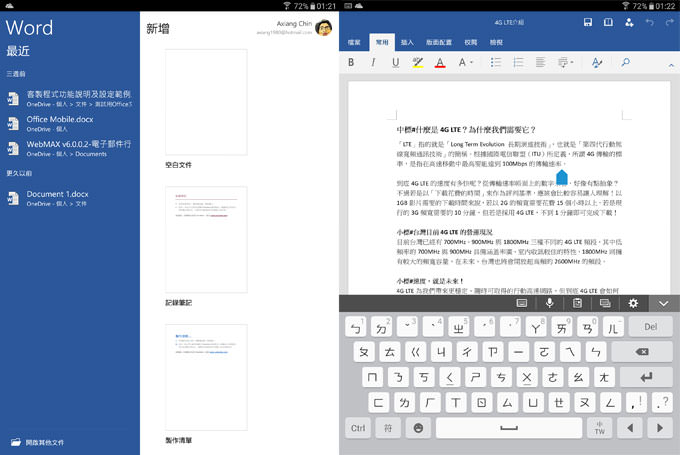
Task: Undo the last action
Action: (649, 22)
